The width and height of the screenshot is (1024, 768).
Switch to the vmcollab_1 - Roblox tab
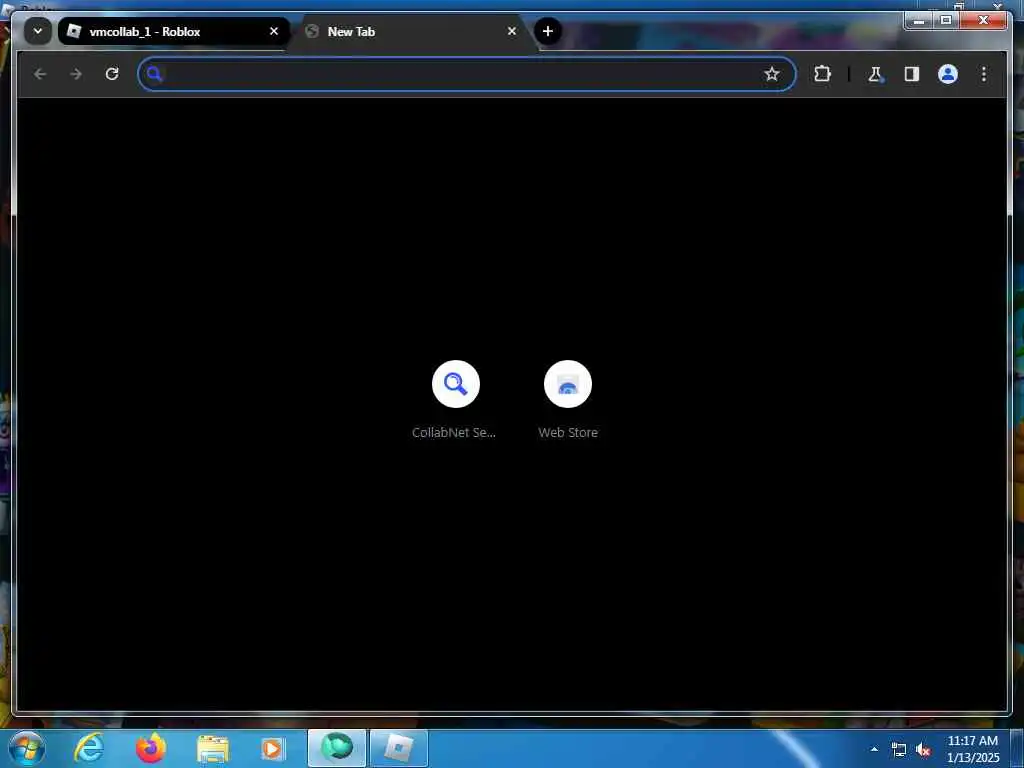(x=174, y=31)
